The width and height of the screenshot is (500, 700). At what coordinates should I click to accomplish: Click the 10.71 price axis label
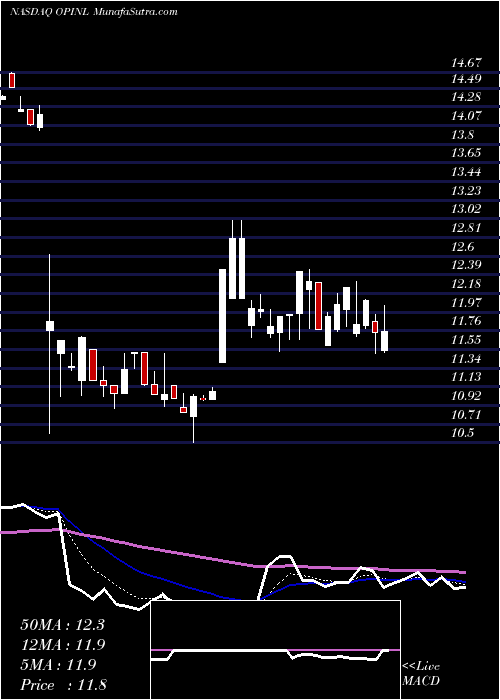pos(467,414)
